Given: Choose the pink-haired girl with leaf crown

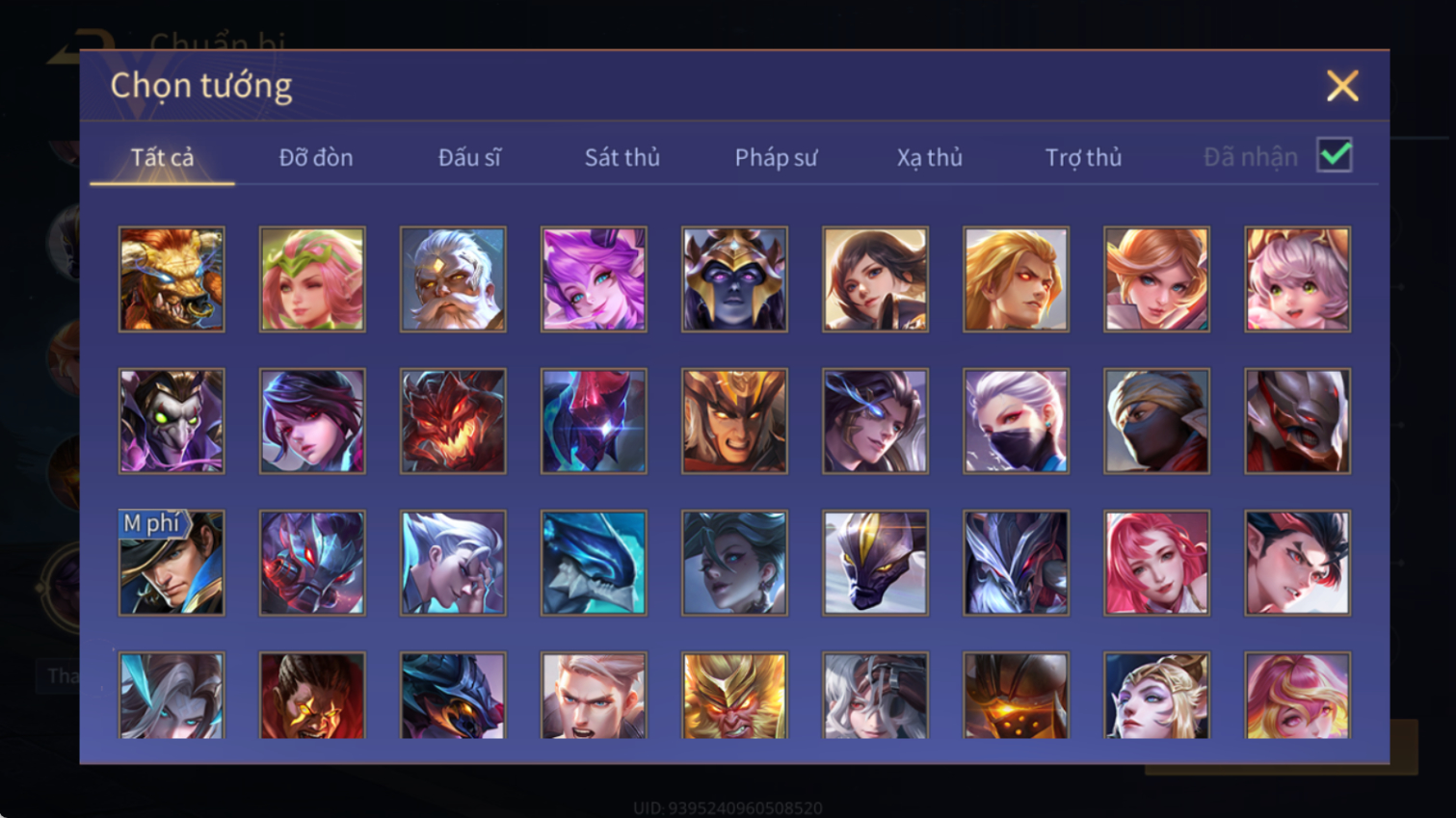Looking at the screenshot, I should click(x=312, y=279).
